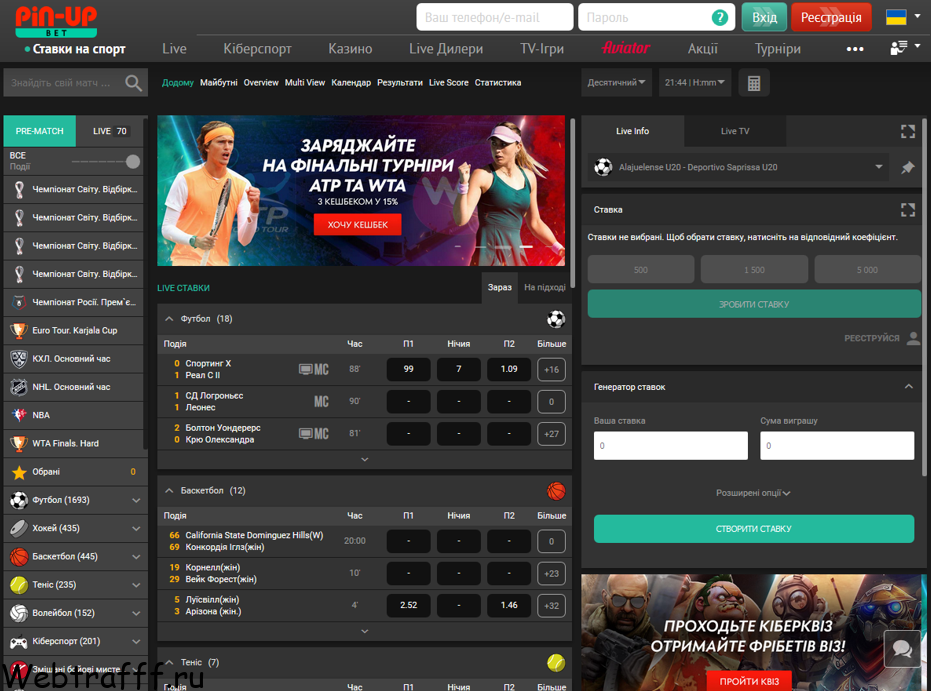Select NBA league in sidebar
Viewport: 931px width, 691px height.
pos(74,415)
